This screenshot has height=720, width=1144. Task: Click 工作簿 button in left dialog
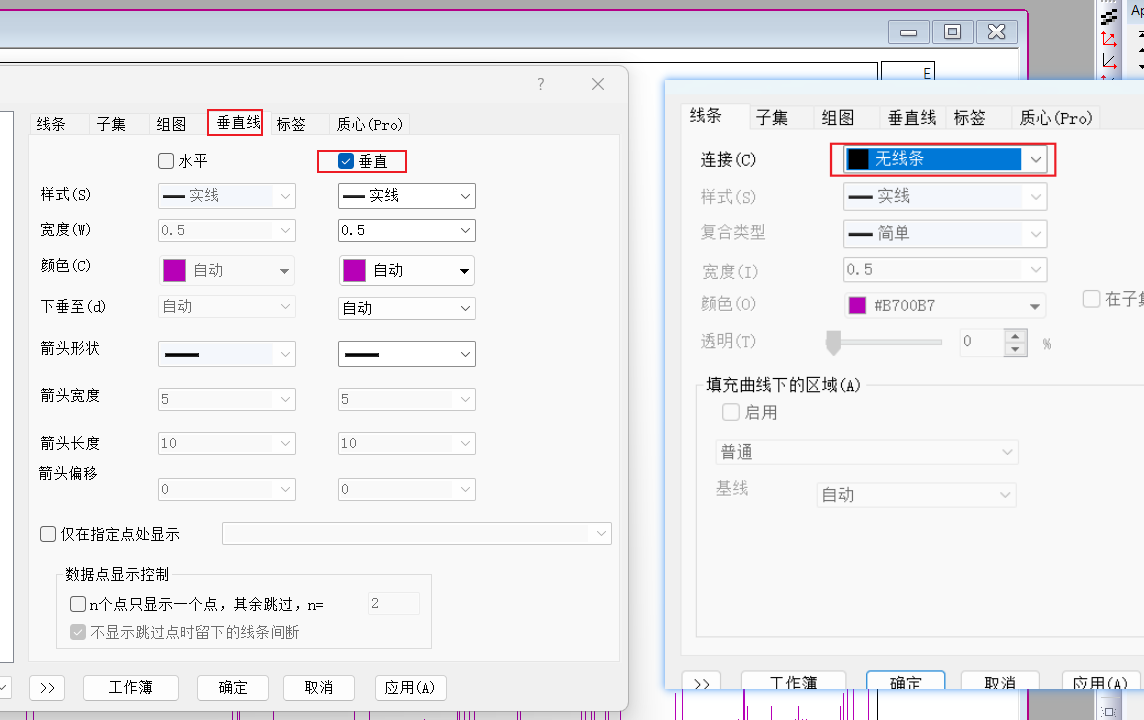(131, 687)
